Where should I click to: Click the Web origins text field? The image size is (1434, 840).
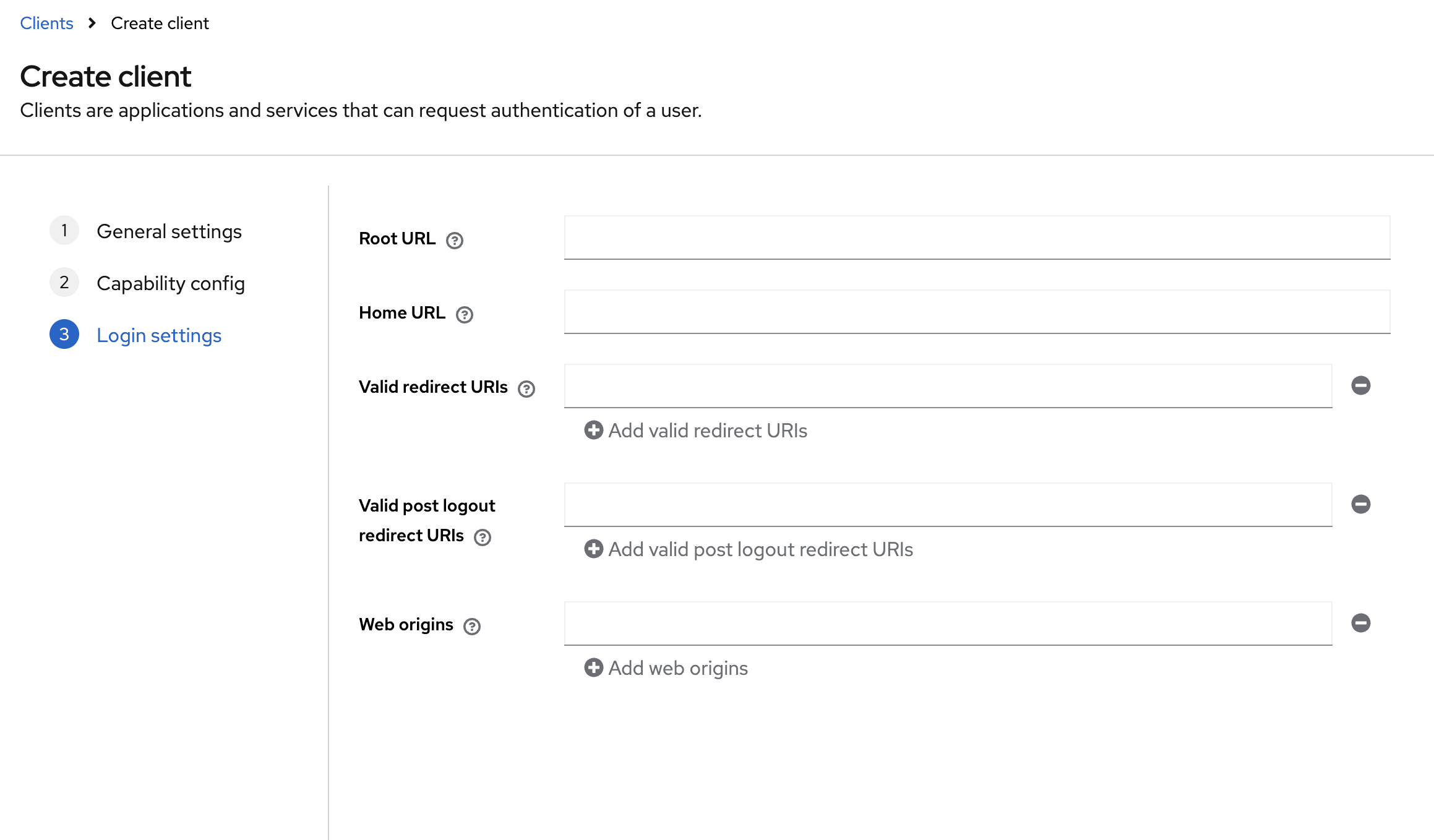(948, 624)
